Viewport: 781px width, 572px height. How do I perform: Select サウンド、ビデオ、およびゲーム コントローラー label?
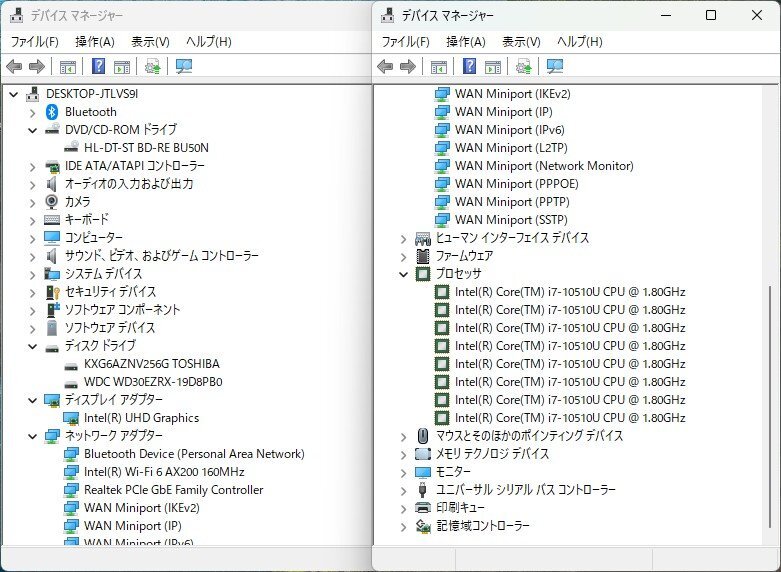[x=162, y=256]
